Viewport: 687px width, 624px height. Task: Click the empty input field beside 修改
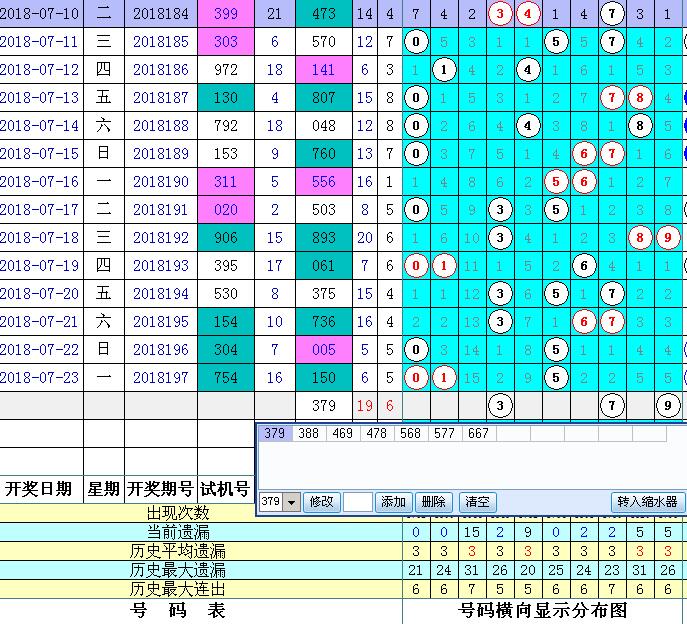pyautogui.click(x=358, y=502)
